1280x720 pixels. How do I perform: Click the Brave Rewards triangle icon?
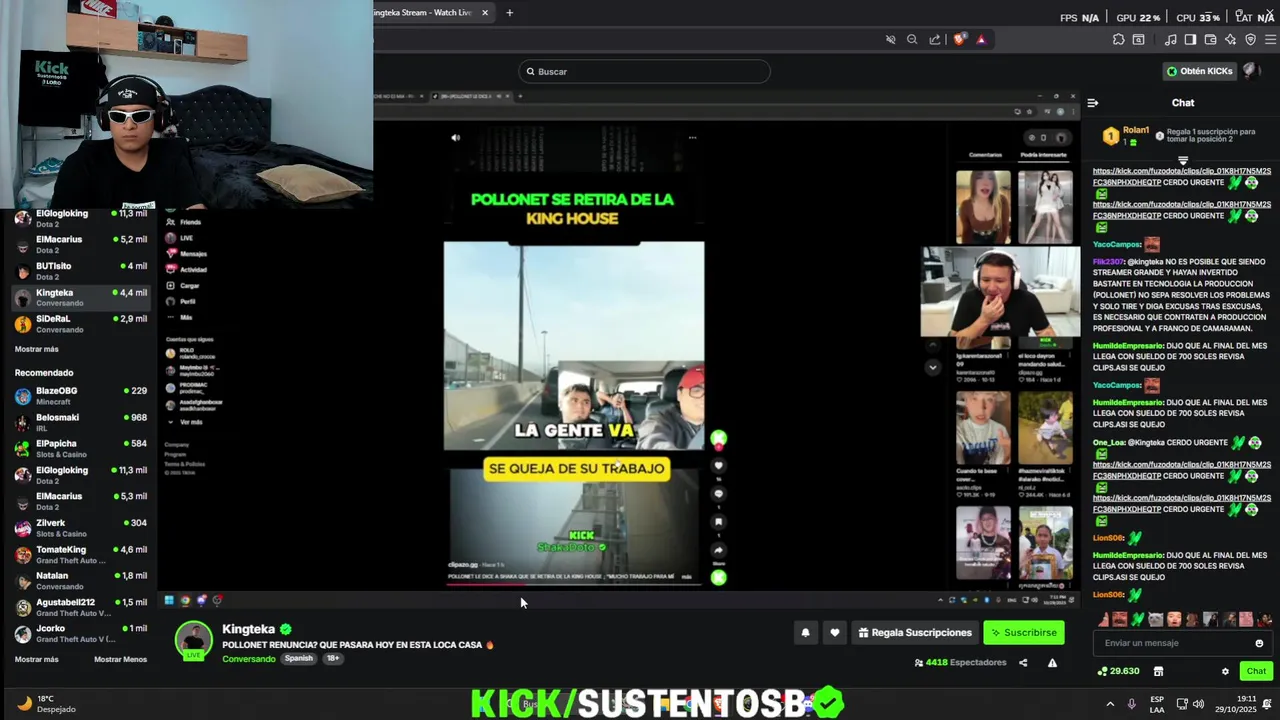[981, 39]
